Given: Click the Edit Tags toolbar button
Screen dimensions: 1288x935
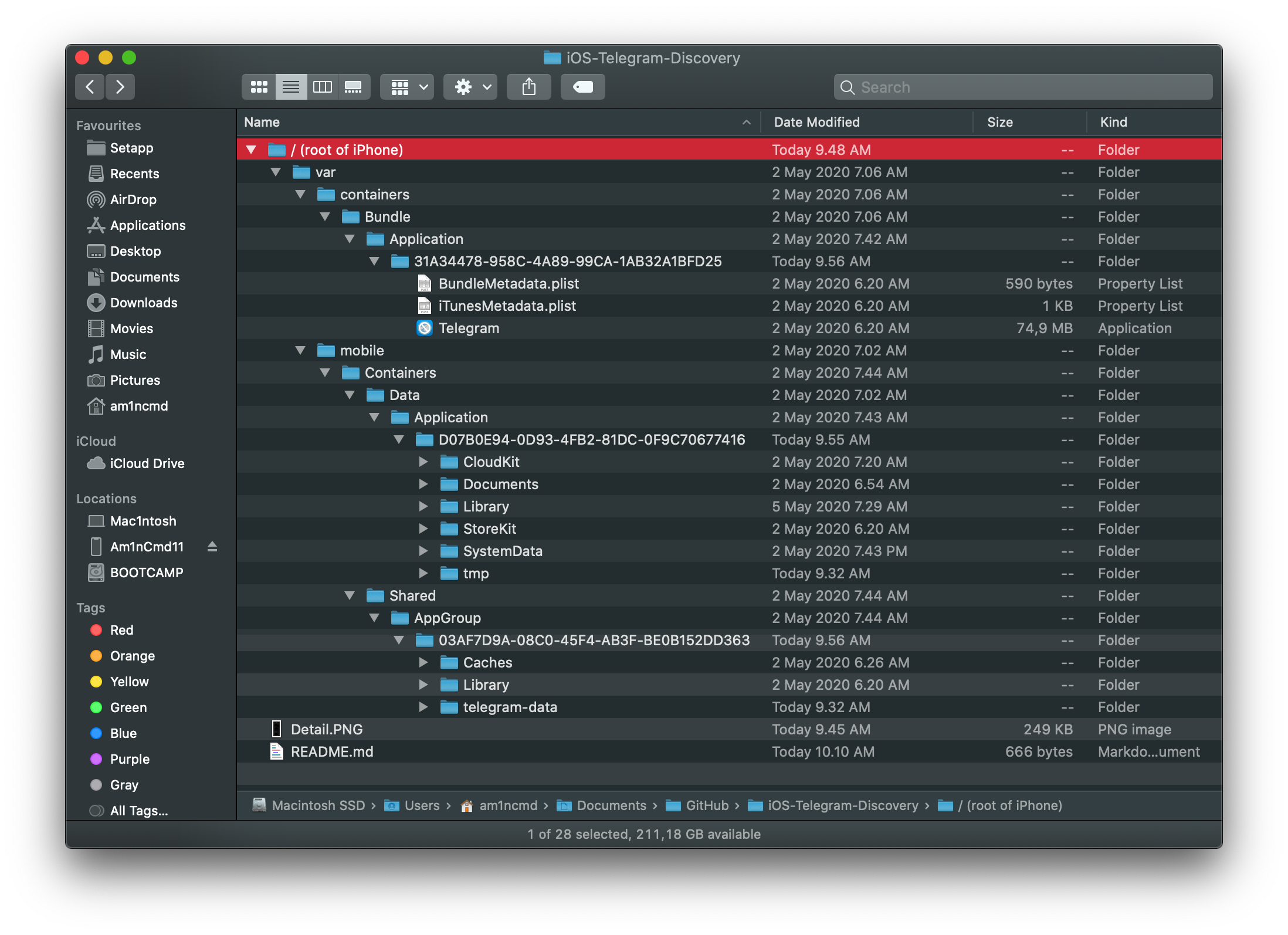Looking at the screenshot, I should [x=582, y=87].
